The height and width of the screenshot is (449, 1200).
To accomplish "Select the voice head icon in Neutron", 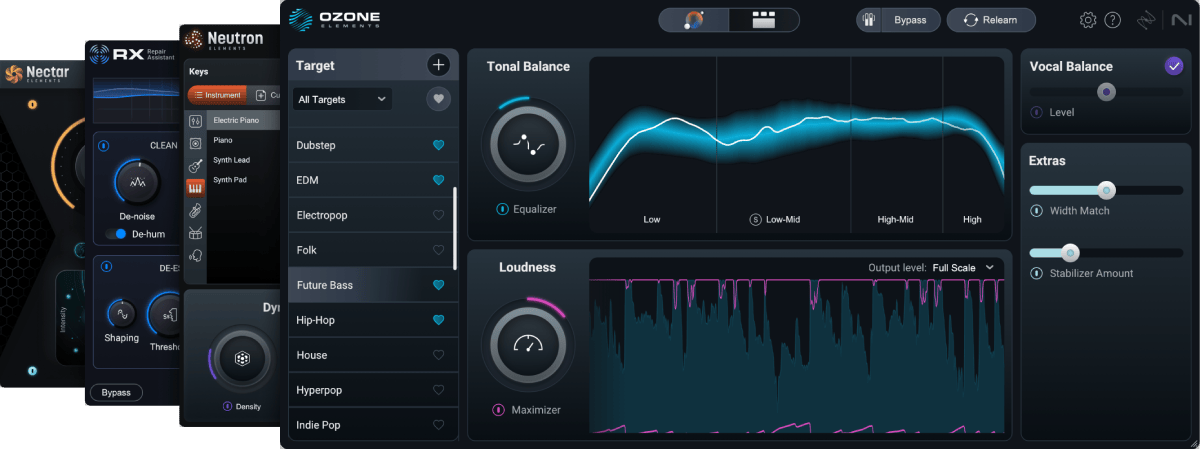I will [195, 256].
